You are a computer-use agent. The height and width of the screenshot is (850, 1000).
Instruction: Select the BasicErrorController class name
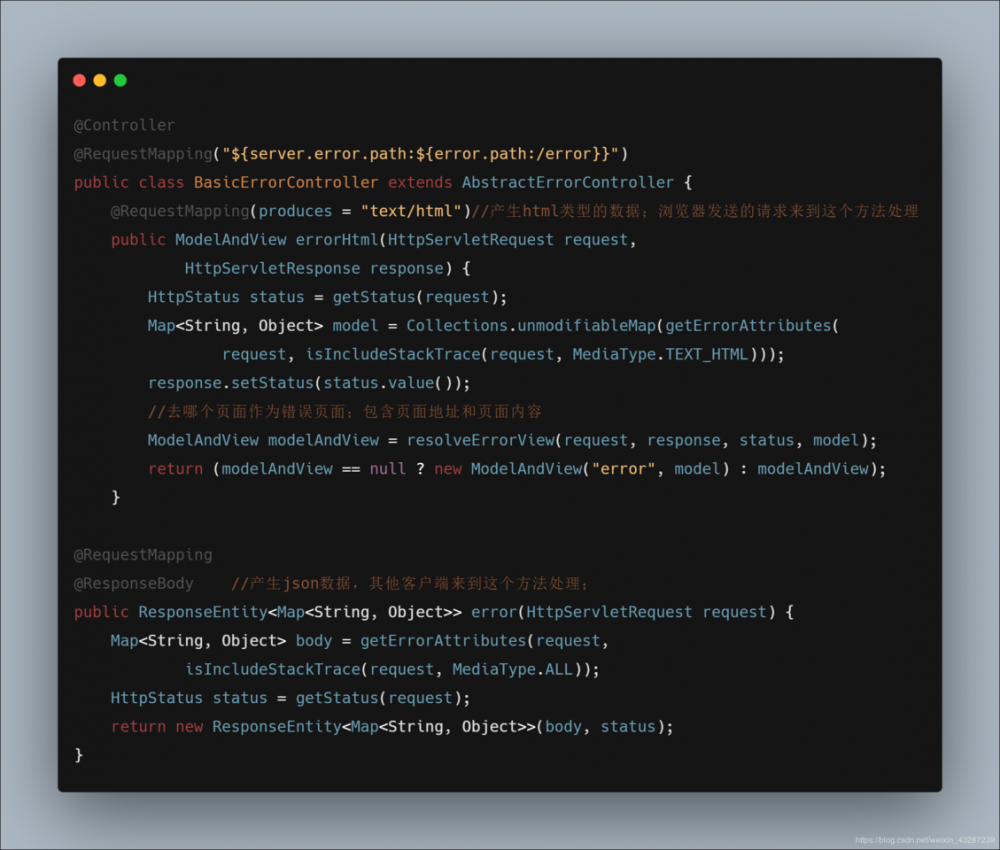coord(286,182)
